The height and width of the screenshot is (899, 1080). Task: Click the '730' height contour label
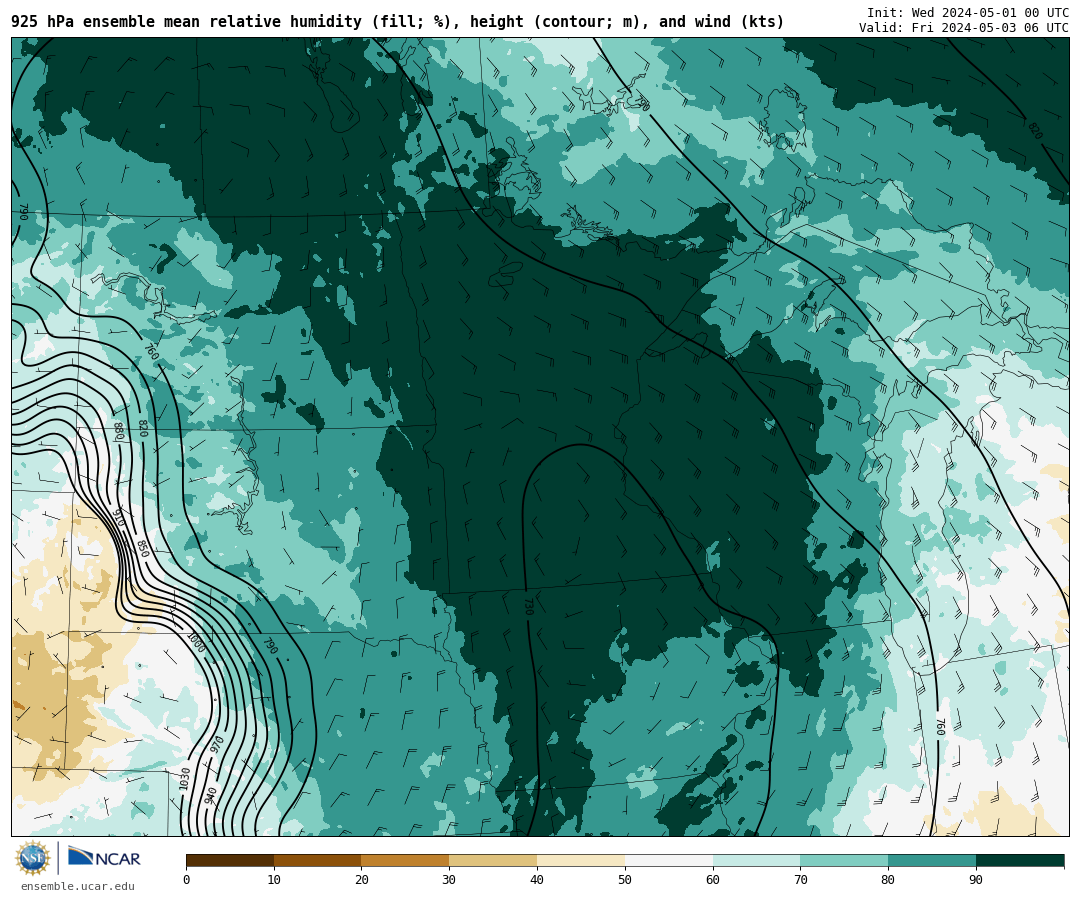click(x=529, y=606)
